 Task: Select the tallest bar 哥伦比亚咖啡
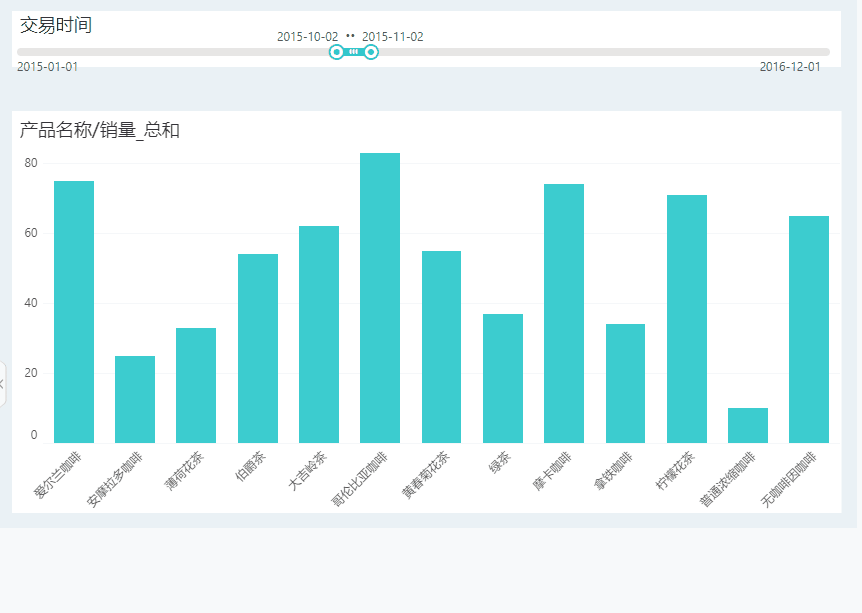(380, 298)
